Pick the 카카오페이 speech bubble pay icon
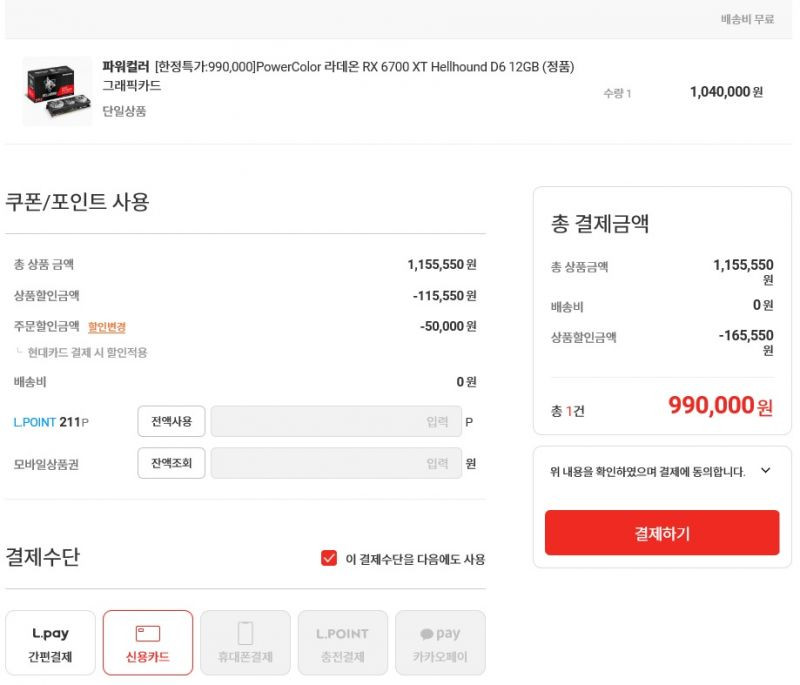800x685 pixels. (440, 633)
